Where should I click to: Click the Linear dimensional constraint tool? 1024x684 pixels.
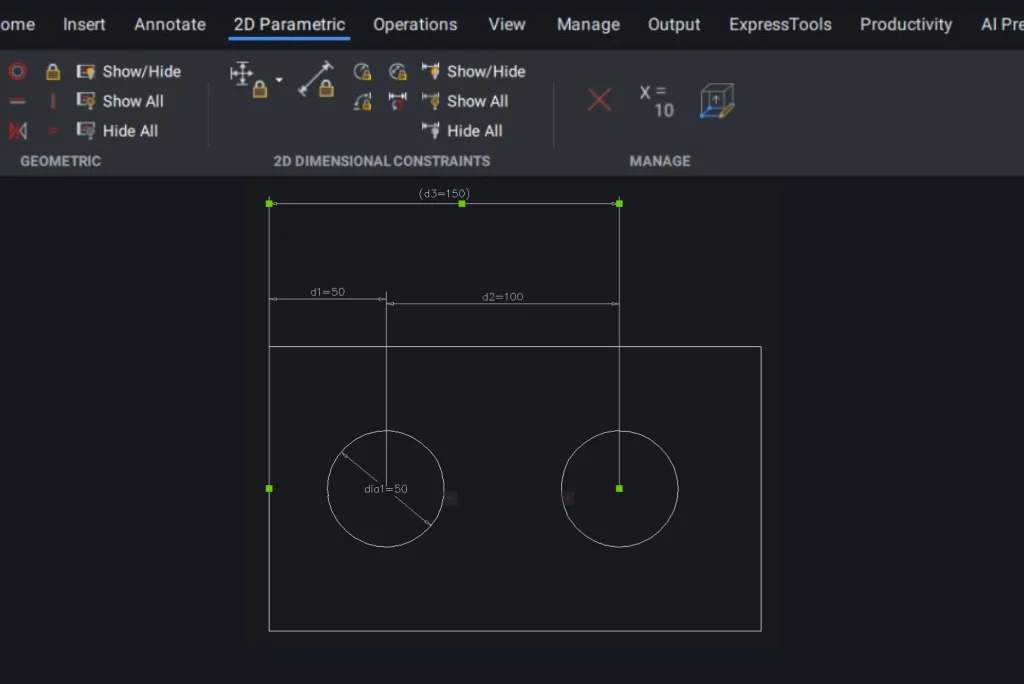[x=248, y=80]
